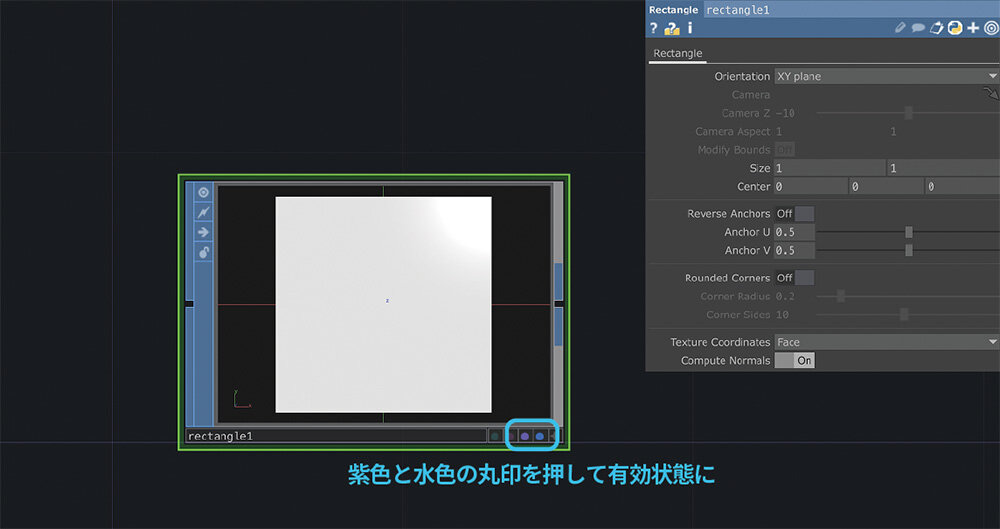This screenshot has width=1000, height=529.
Task: Click the pencil icon in parameter header
Action: [901, 29]
